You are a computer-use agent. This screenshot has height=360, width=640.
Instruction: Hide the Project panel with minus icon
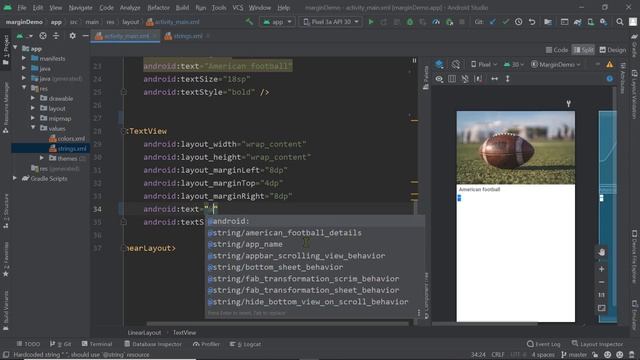[x=85, y=36]
